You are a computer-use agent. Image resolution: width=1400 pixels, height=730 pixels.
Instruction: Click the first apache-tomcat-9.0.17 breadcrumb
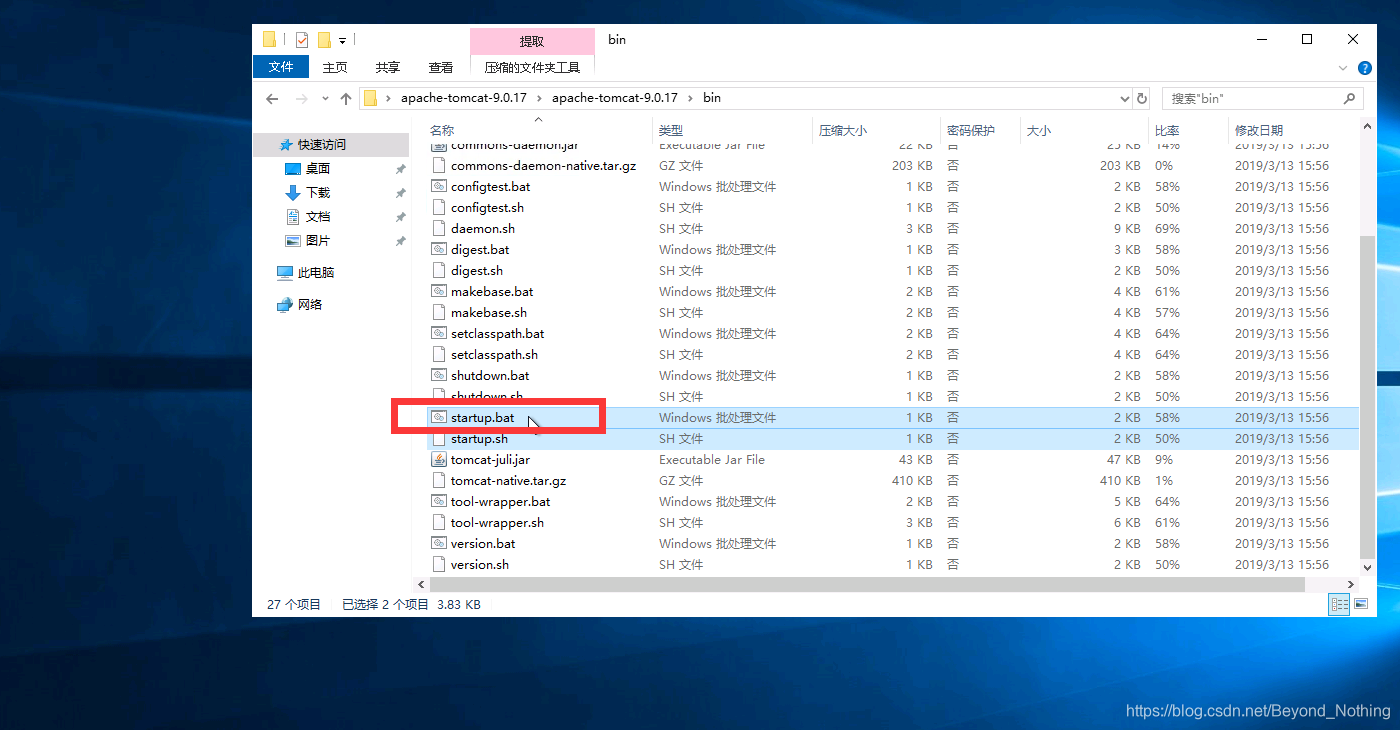tap(464, 98)
